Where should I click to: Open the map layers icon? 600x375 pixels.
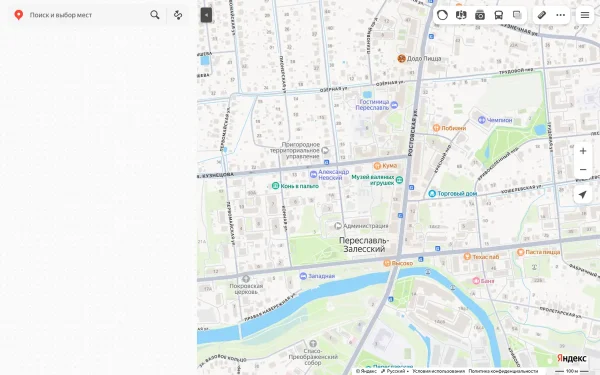(x=517, y=15)
